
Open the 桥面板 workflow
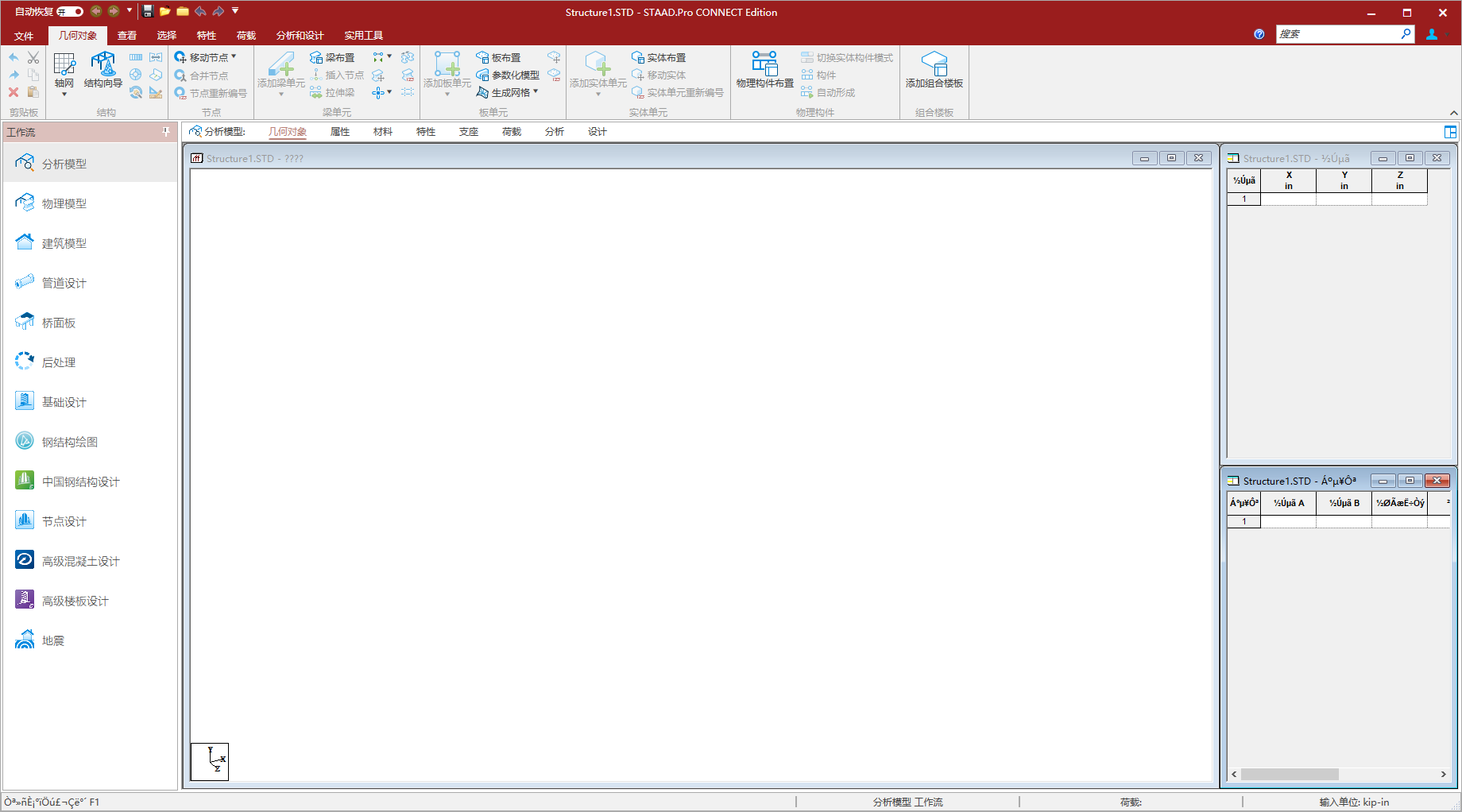90,323
